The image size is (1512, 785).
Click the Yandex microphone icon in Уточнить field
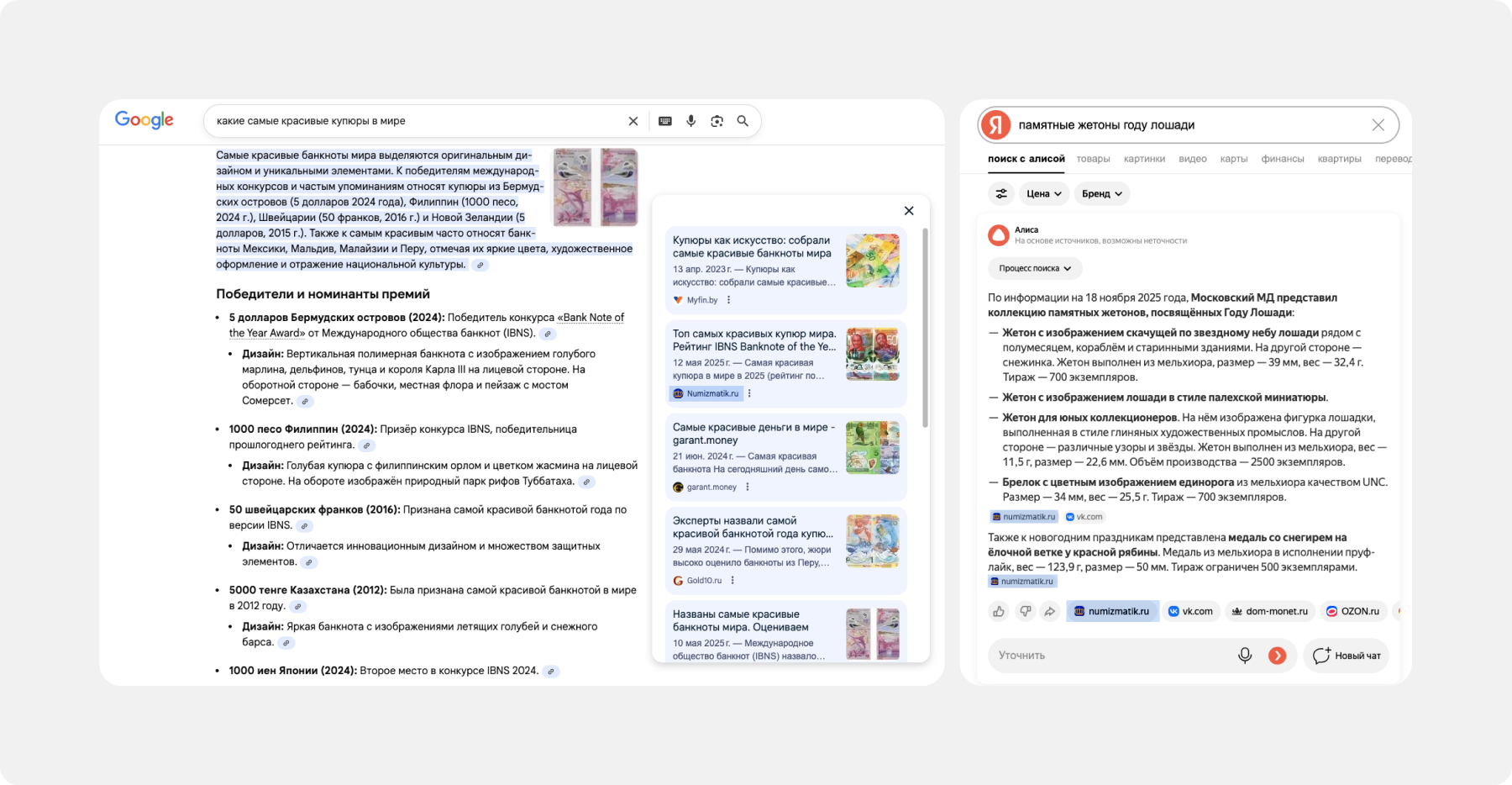click(1245, 656)
